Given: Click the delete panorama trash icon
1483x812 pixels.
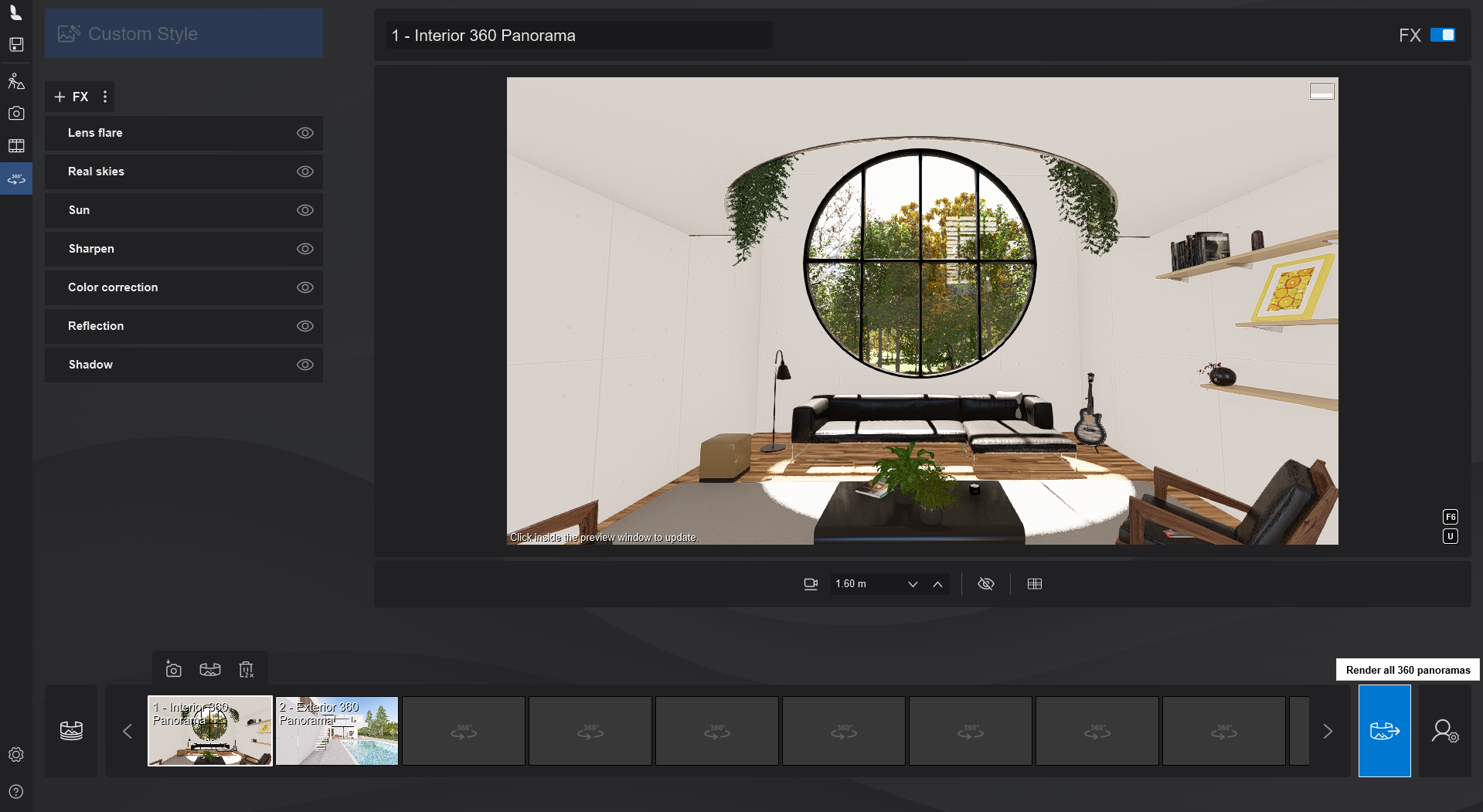Looking at the screenshot, I should click(247, 670).
